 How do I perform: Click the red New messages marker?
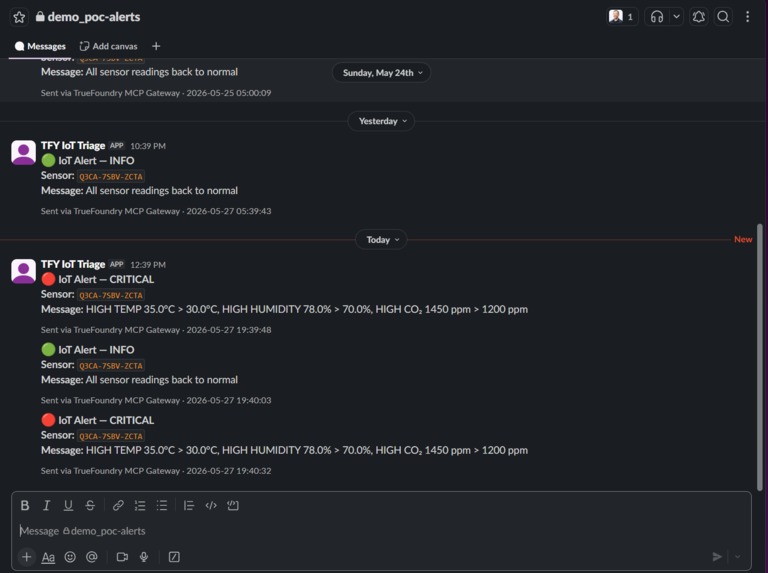click(x=743, y=239)
